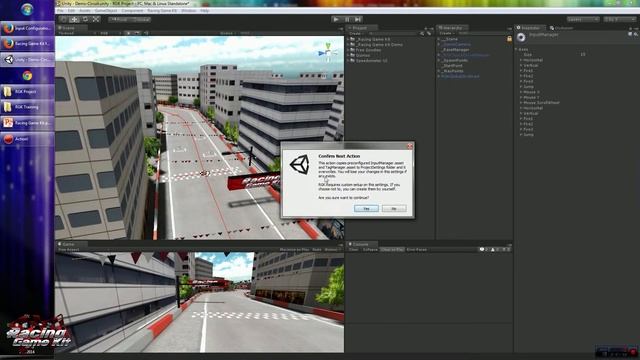Collapse the Axes list in Inspector
This screenshot has height=360, width=640.
[x=516, y=49]
